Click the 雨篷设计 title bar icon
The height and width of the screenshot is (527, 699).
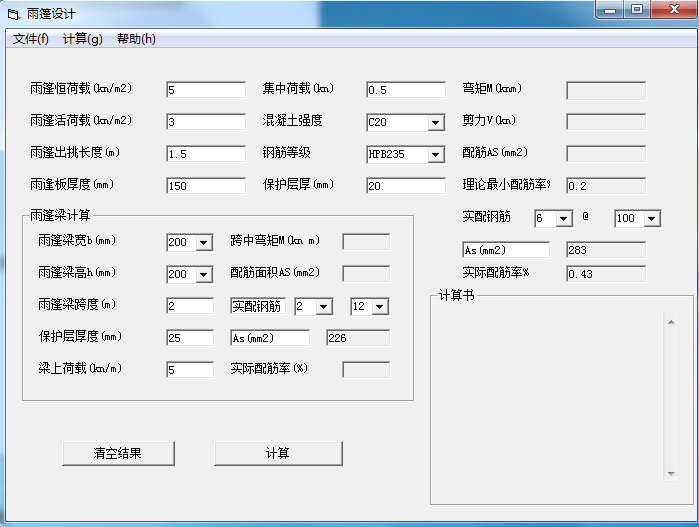(x=14, y=14)
